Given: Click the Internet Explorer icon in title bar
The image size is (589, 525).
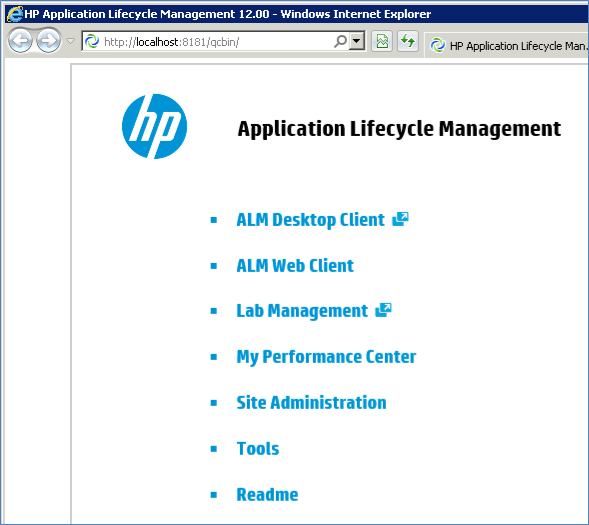Looking at the screenshot, I should 15,14.
